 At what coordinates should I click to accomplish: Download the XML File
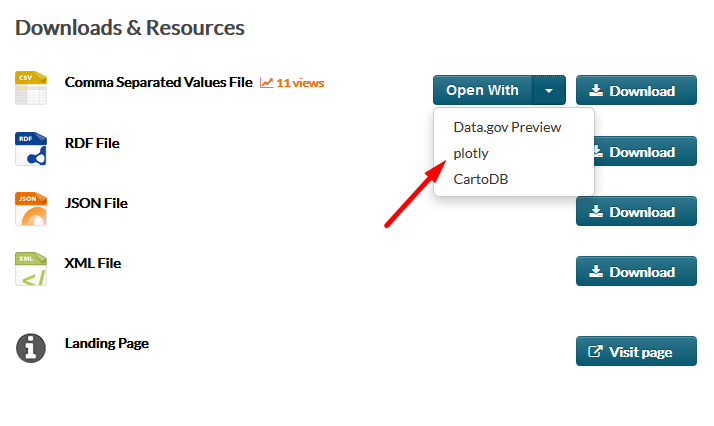[x=636, y=271]
